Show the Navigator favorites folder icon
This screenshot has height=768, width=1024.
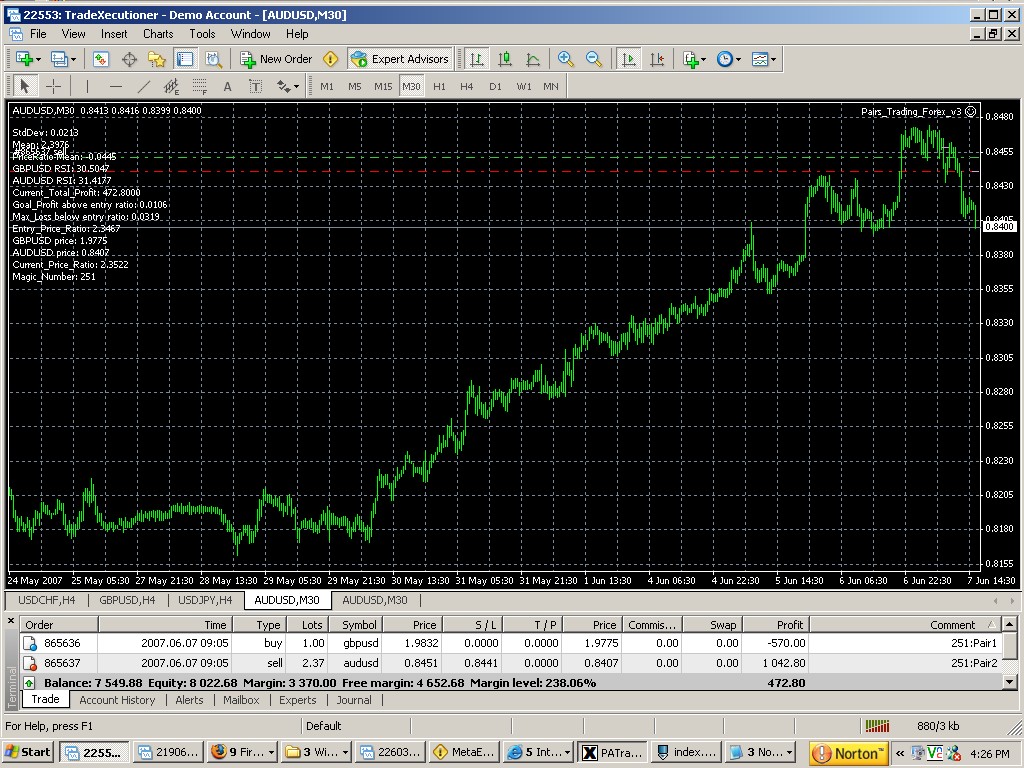tap(157, 59)
